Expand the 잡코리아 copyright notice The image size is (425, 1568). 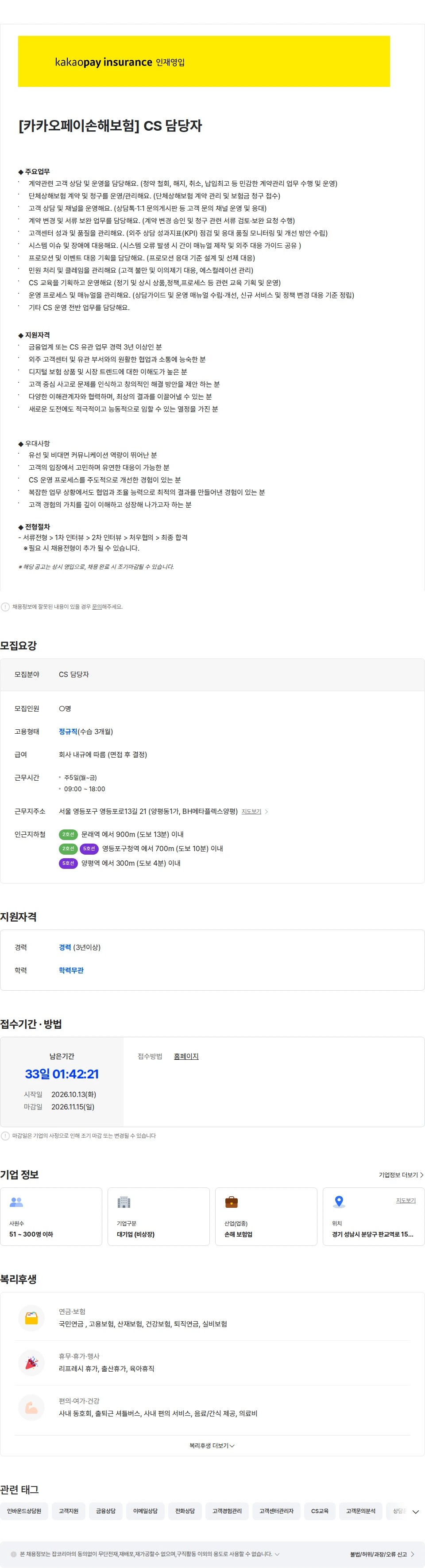pyautogui.click(x=277, y=1554)
